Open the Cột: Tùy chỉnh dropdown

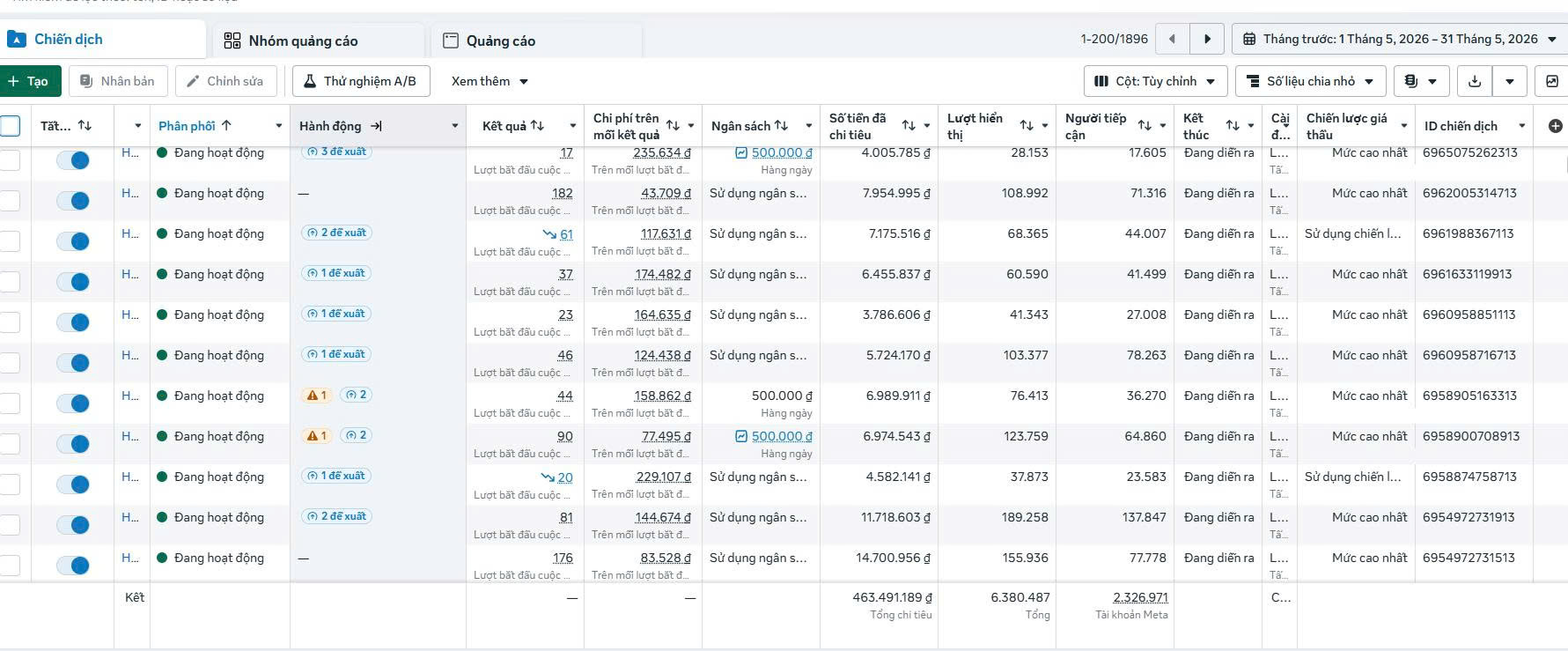(1155, 81)
